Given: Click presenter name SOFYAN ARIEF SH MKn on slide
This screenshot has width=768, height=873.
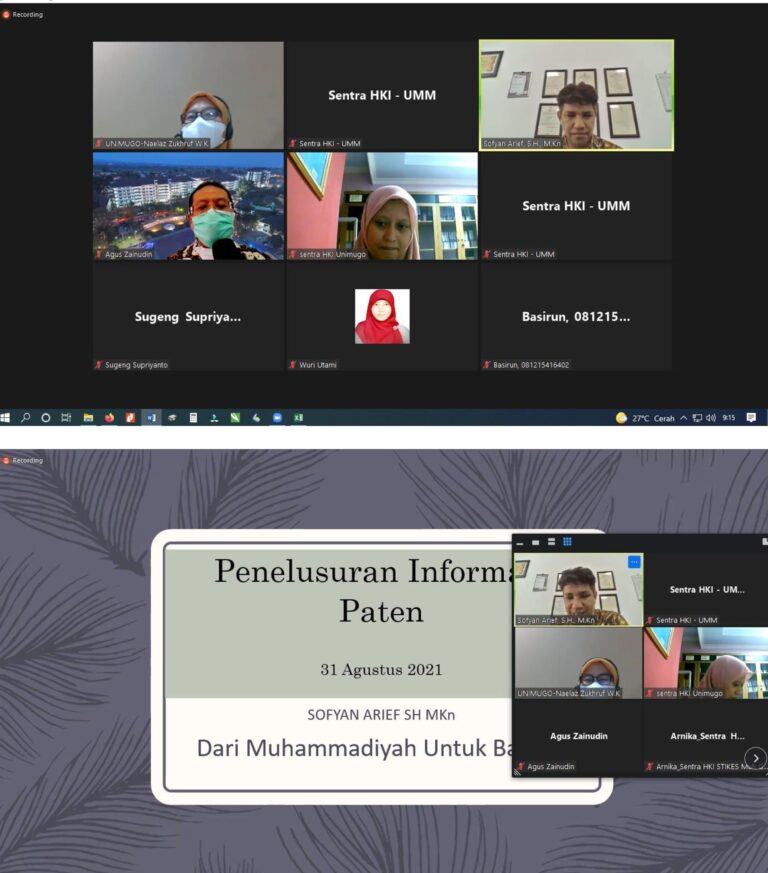Looking at the screenshot, I should point(381,715).
